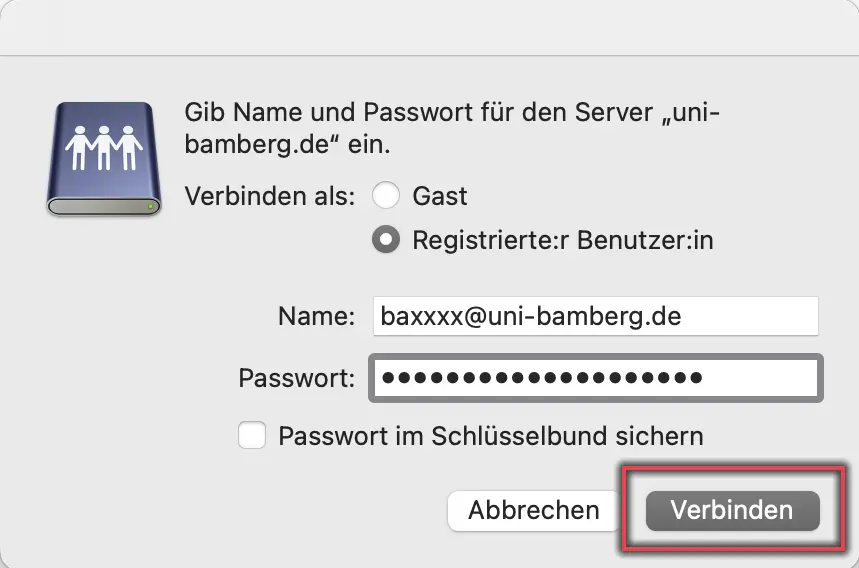Click the Registrierte:r Benutzer:in label text
The image size is (859, 568).
click(563, 240)
